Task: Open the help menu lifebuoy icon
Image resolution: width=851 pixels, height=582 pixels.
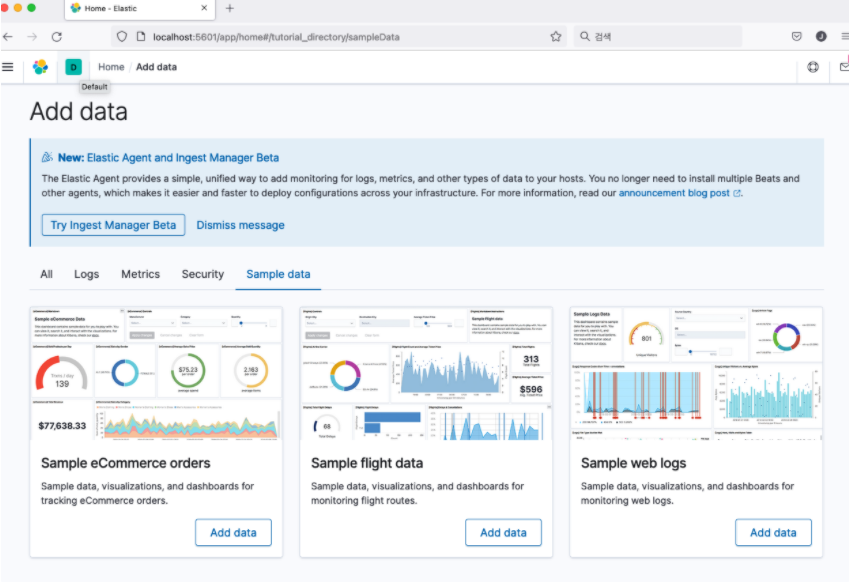Action: pyautogui.click(x=812, y=67)
